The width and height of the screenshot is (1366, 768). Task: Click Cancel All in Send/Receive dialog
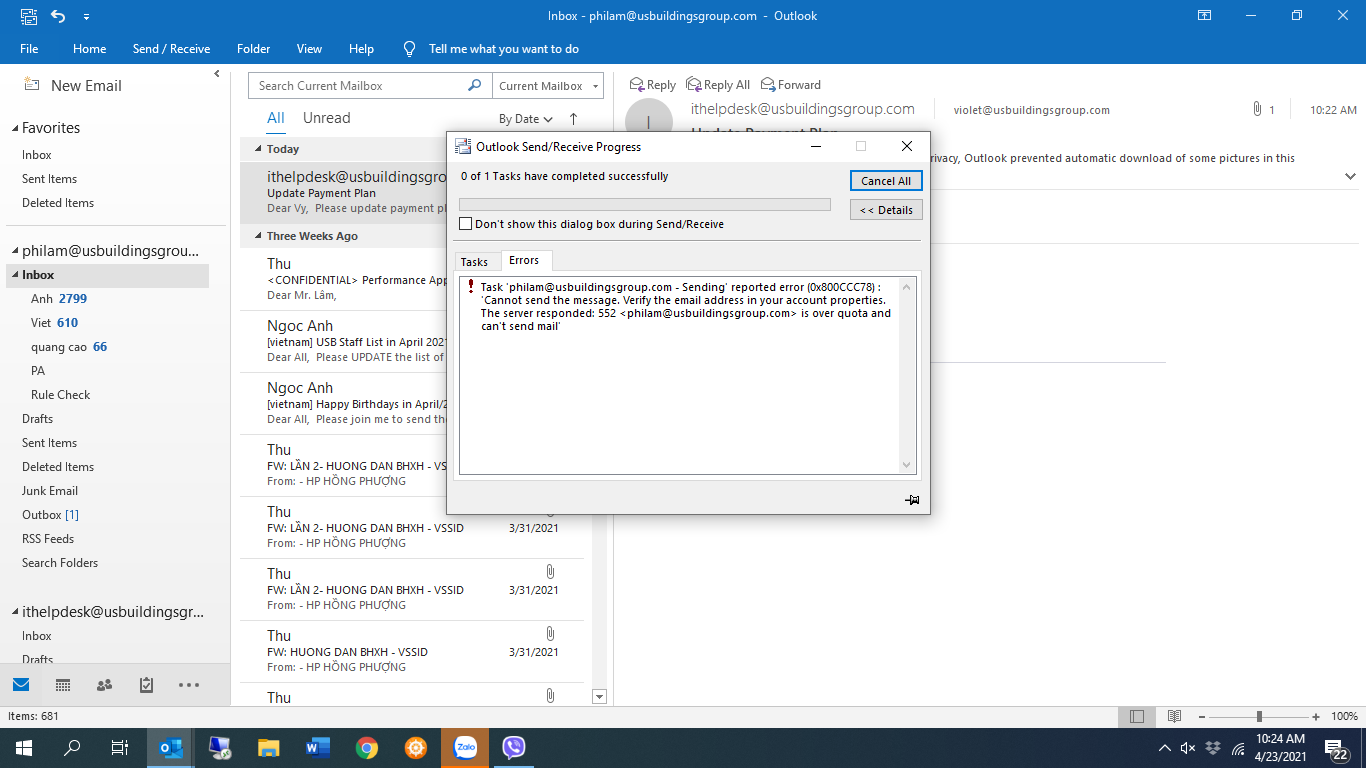pos(886,181)
